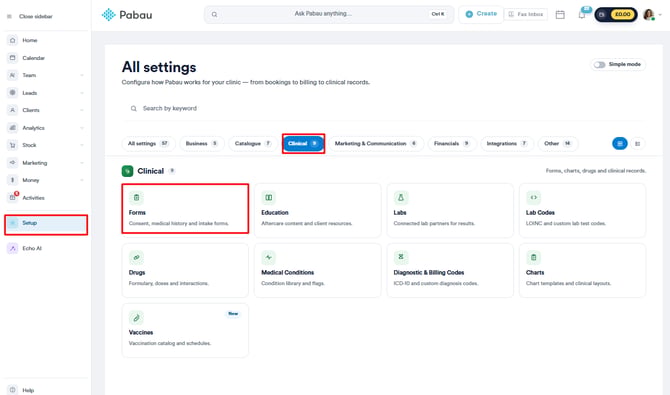Click the Lab Codes card code icon
670x395 pixels.
point(534,198)
